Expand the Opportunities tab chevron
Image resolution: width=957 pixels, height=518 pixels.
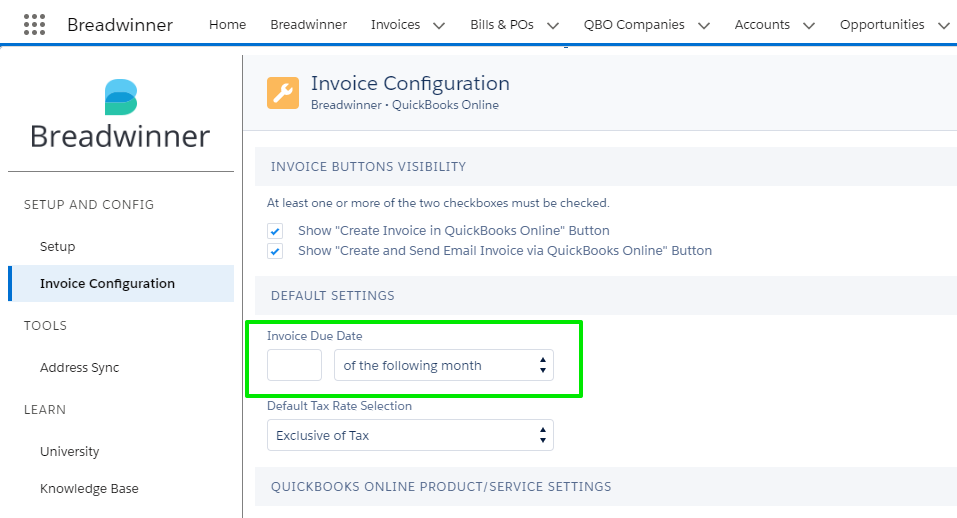tap(944, 26)
